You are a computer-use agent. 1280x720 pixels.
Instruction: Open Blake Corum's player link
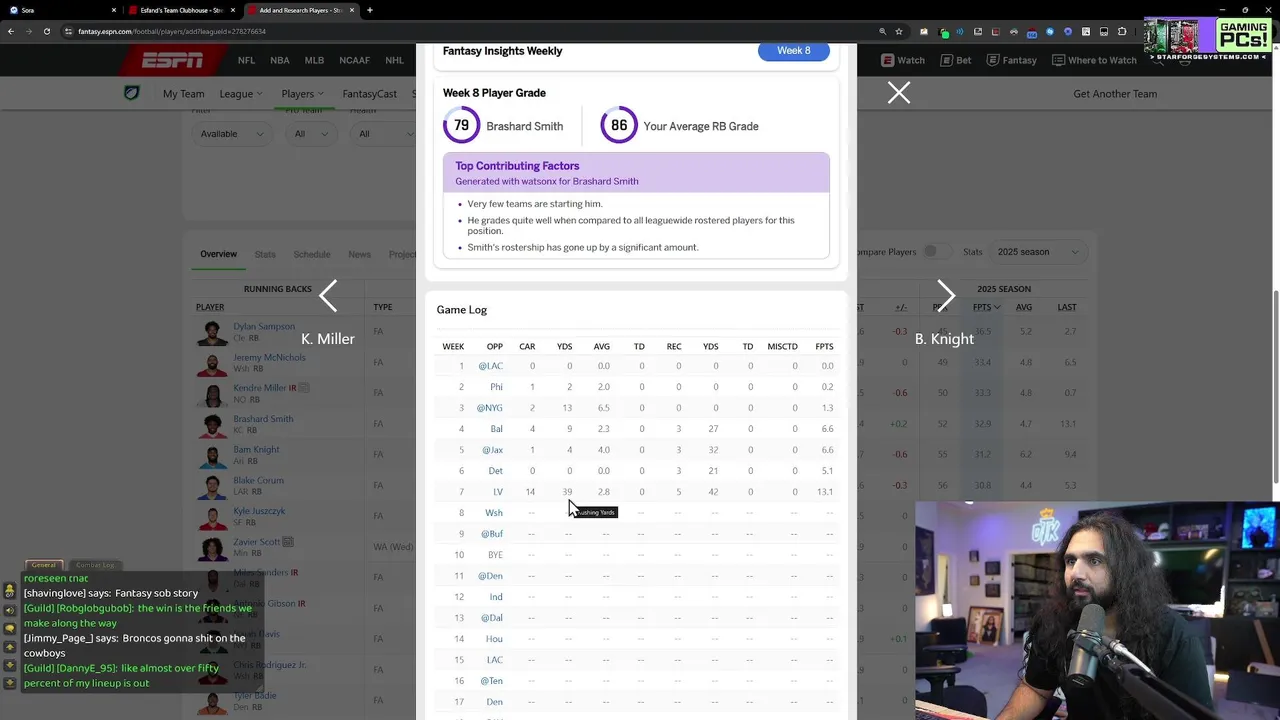[x=258, y=480]
